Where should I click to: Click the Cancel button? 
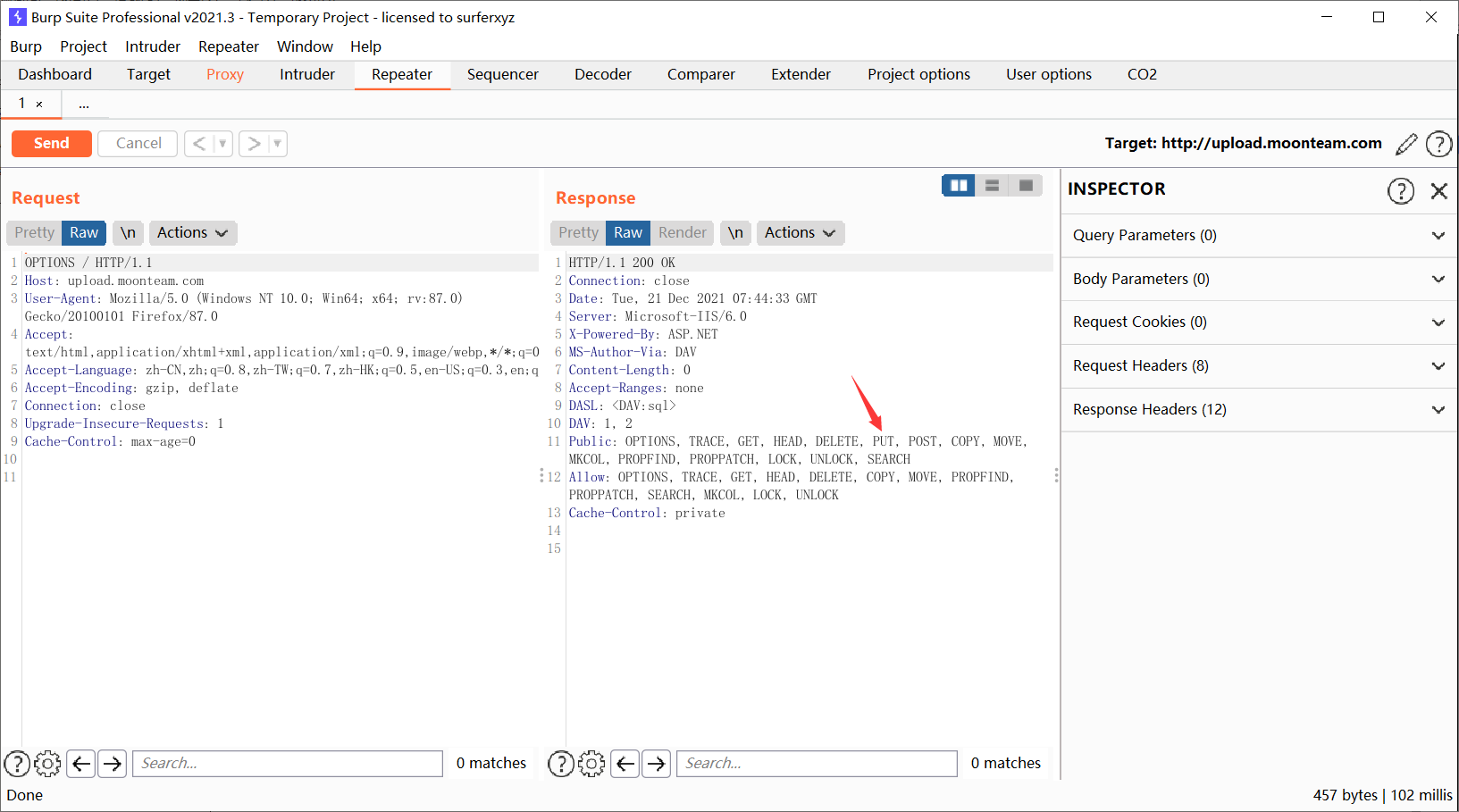click(x=138, y=143)
